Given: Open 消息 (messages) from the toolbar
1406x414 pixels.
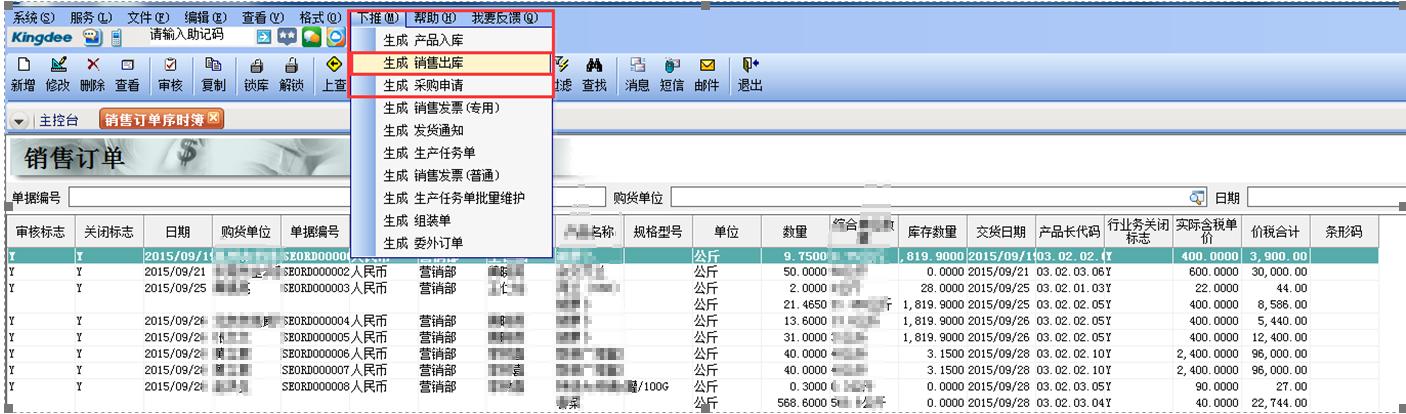Looking at the screenshot, I should (637, 74).
